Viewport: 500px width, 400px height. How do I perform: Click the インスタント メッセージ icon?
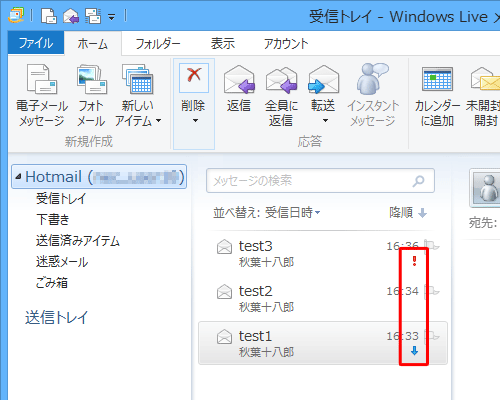click(x=373, y=95)
